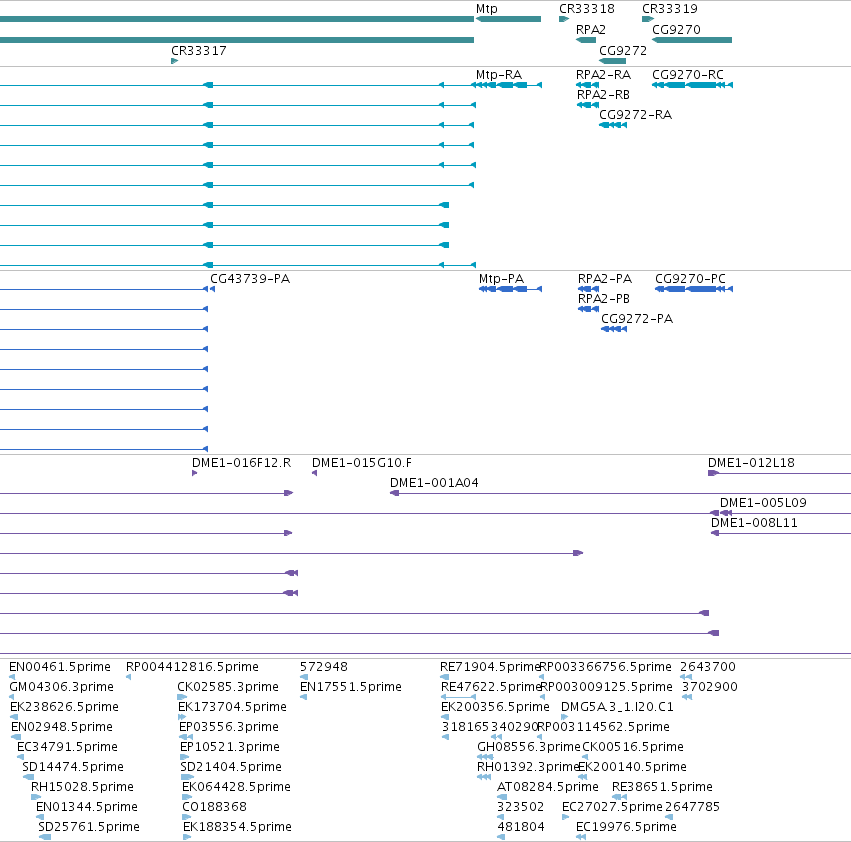Click the RP003366756.5prime EST label

pyautogui.click(x=605, y=667)
